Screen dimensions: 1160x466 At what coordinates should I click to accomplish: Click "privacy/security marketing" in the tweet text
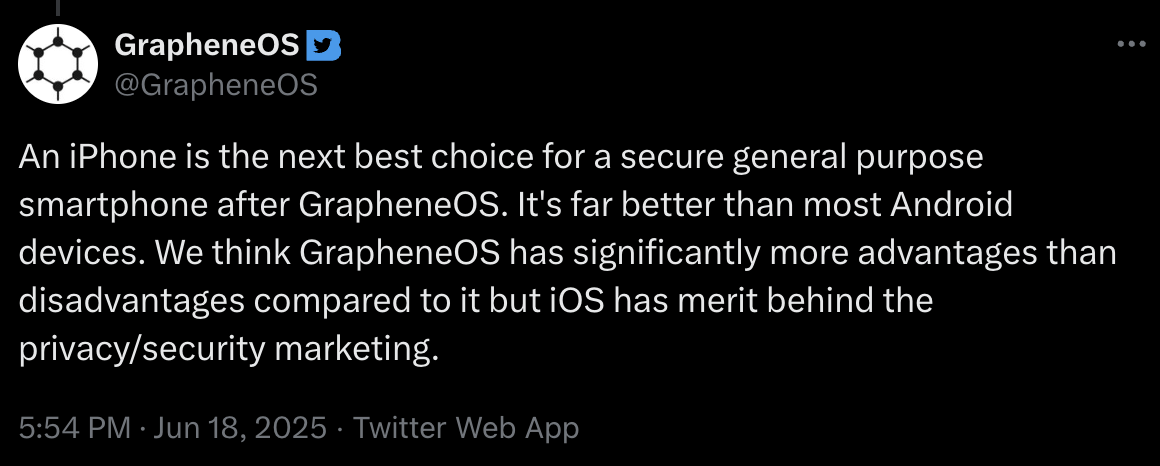tap(229, 350)
